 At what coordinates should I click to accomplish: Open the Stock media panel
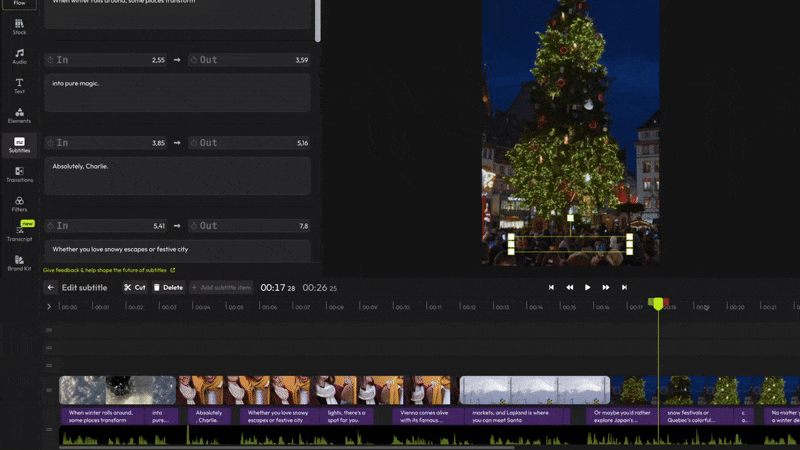[19, 26]
